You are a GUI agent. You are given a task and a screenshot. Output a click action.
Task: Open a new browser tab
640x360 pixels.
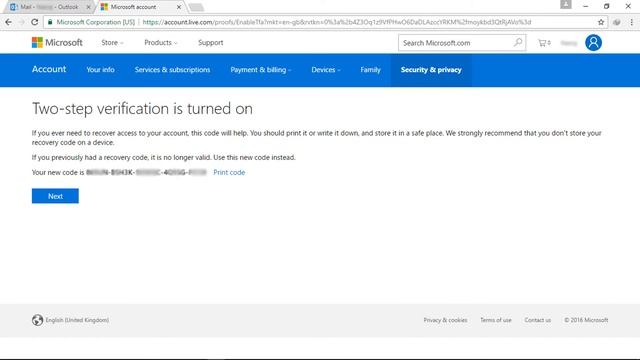(196, 7)
